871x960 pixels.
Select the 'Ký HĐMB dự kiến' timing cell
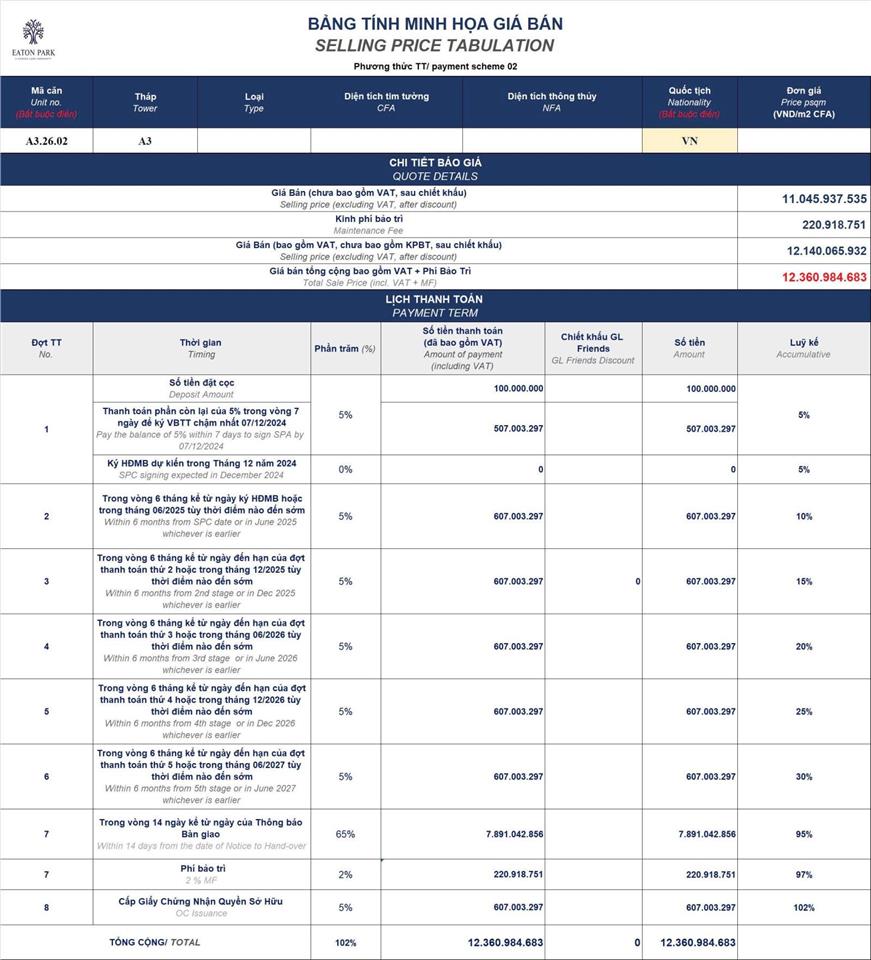pos(201,469)
